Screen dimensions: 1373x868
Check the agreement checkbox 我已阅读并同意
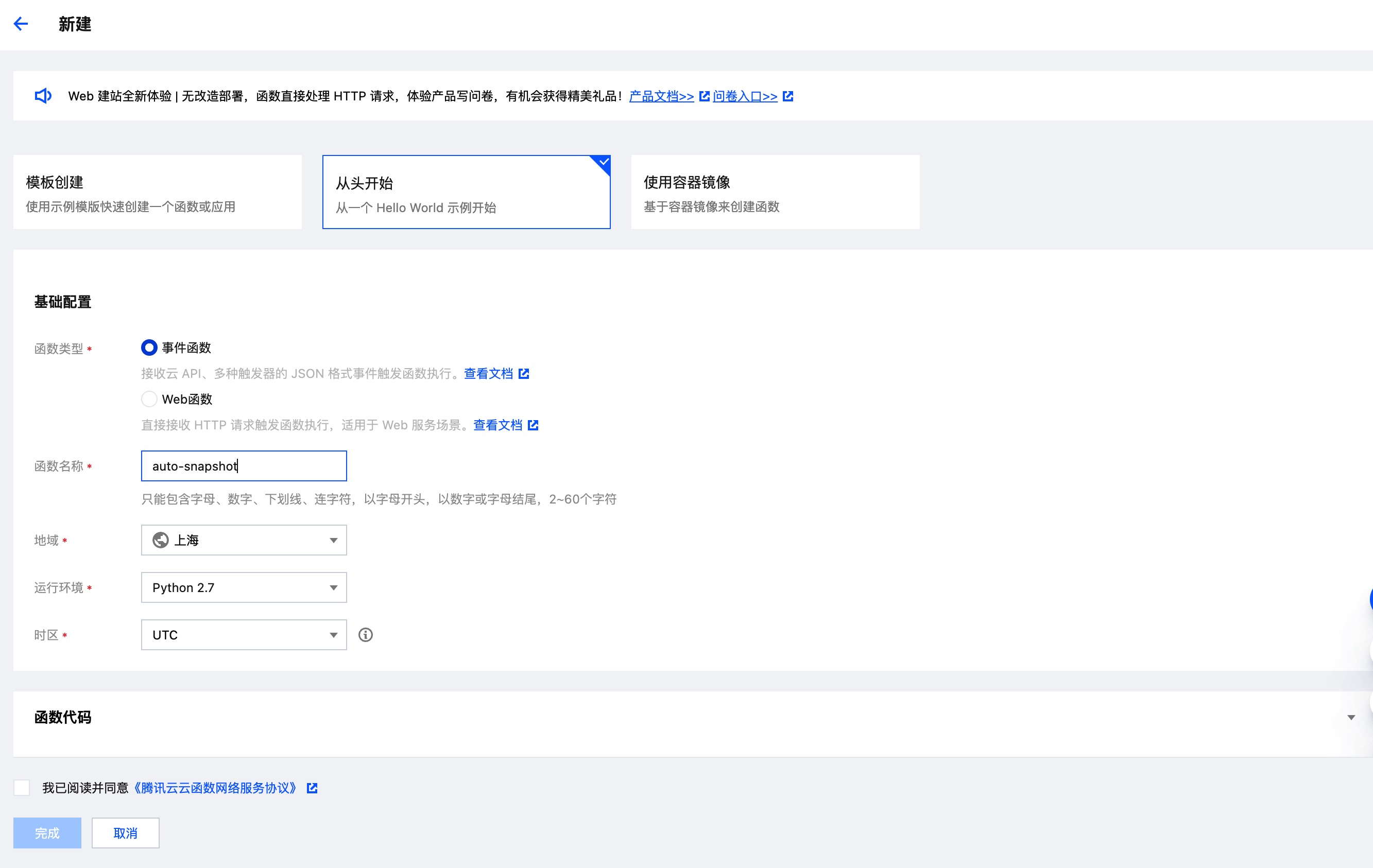(22, 788)
